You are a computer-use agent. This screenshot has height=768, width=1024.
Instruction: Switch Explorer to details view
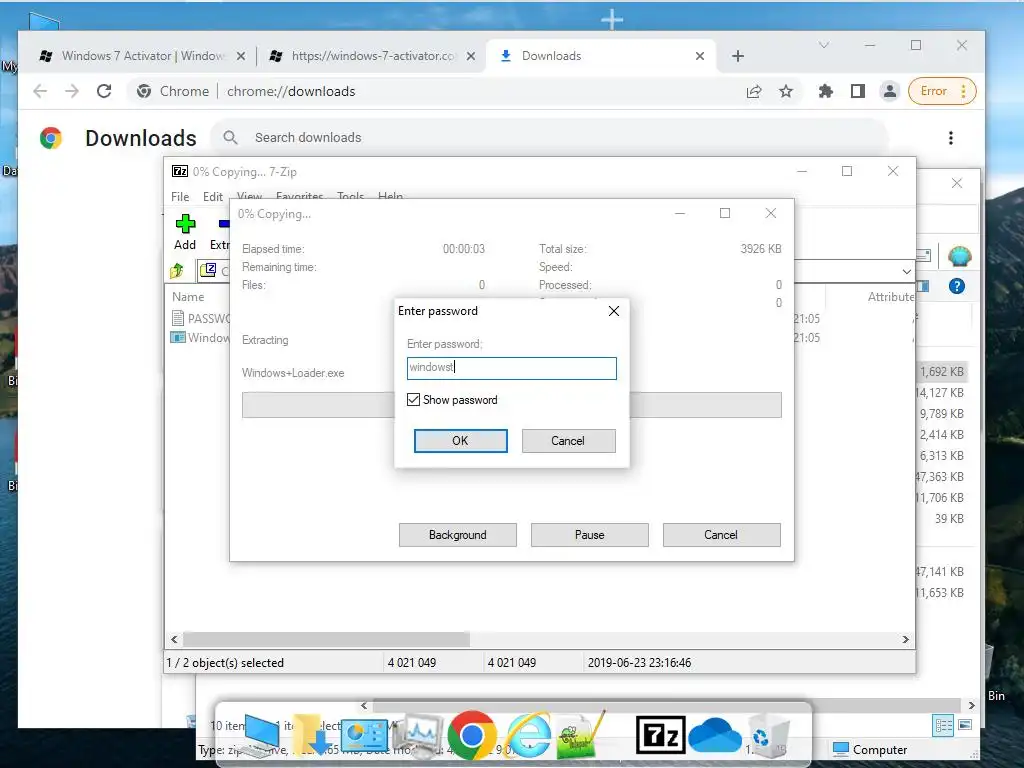pos(944,726)
